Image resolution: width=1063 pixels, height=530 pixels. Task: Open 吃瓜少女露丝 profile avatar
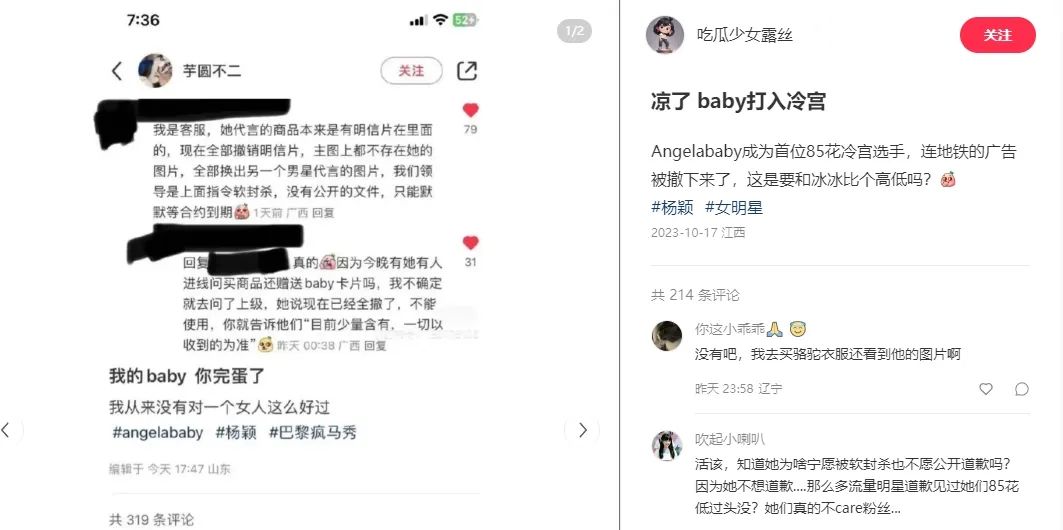pos(664,35)
